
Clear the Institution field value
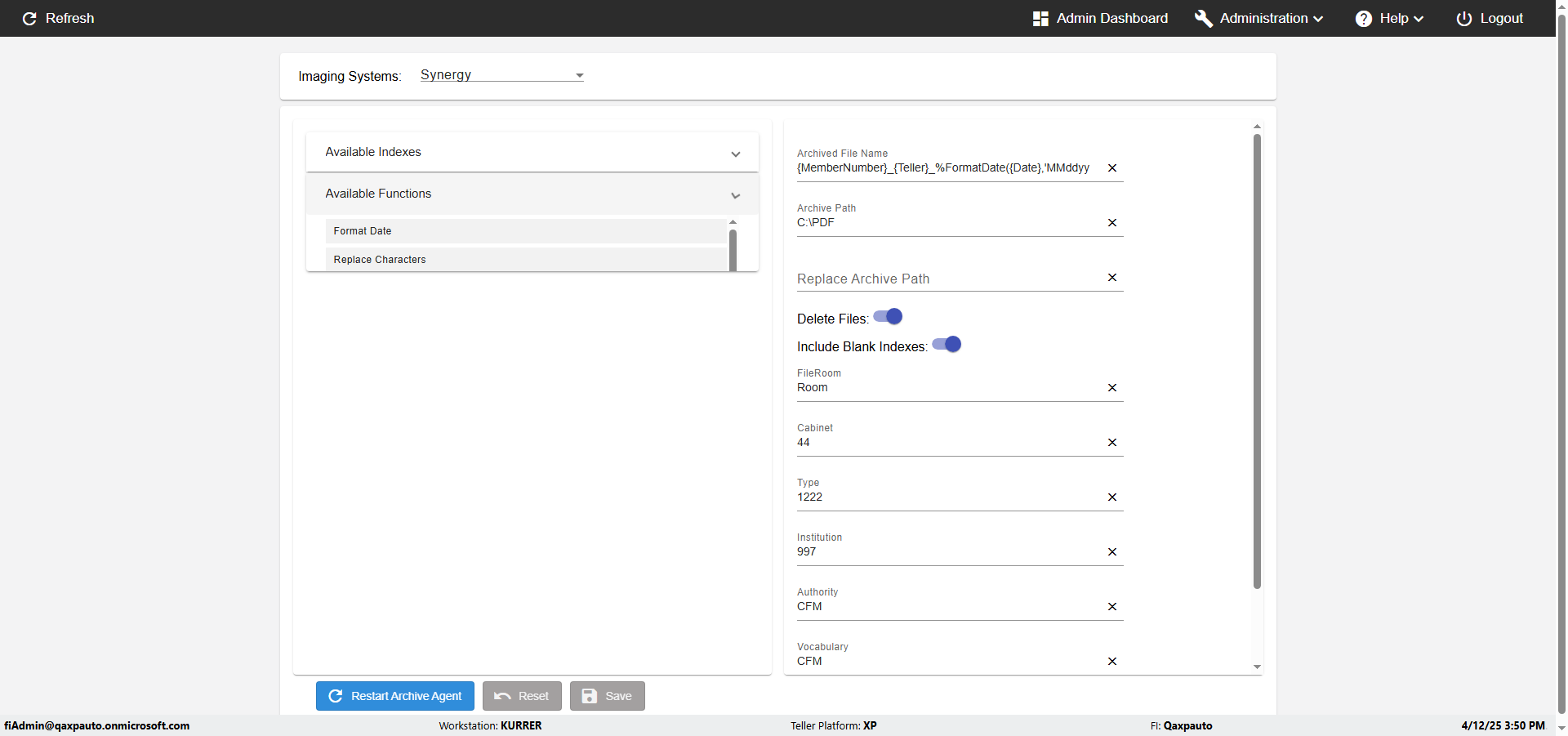[1111, 552]
